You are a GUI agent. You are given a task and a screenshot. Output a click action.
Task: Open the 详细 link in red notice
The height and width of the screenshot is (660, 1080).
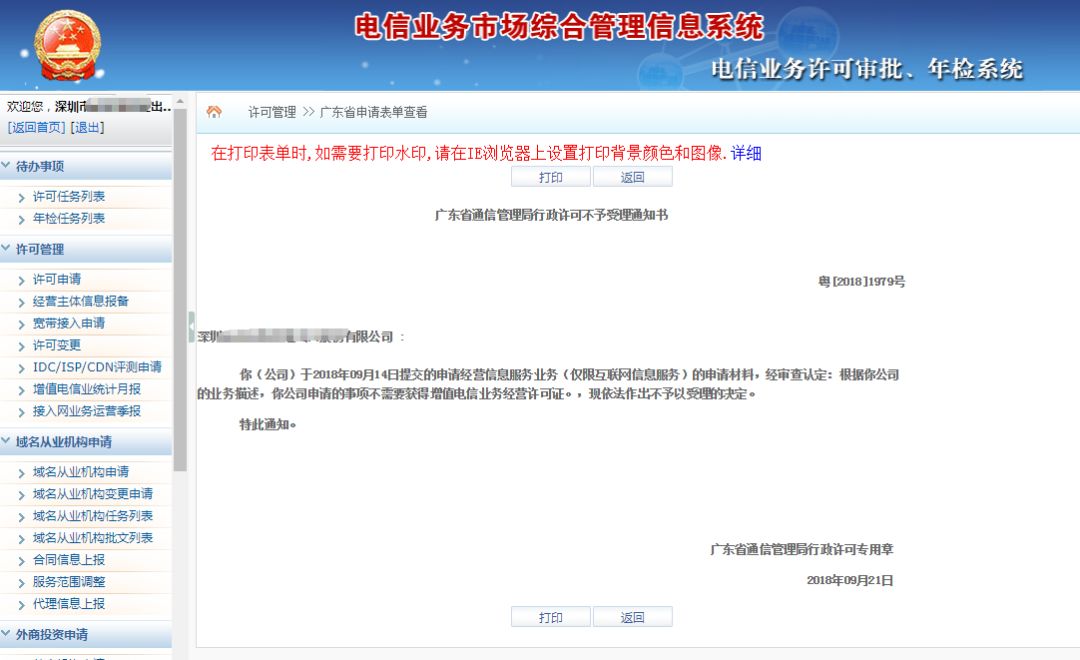tap(746, 153)
